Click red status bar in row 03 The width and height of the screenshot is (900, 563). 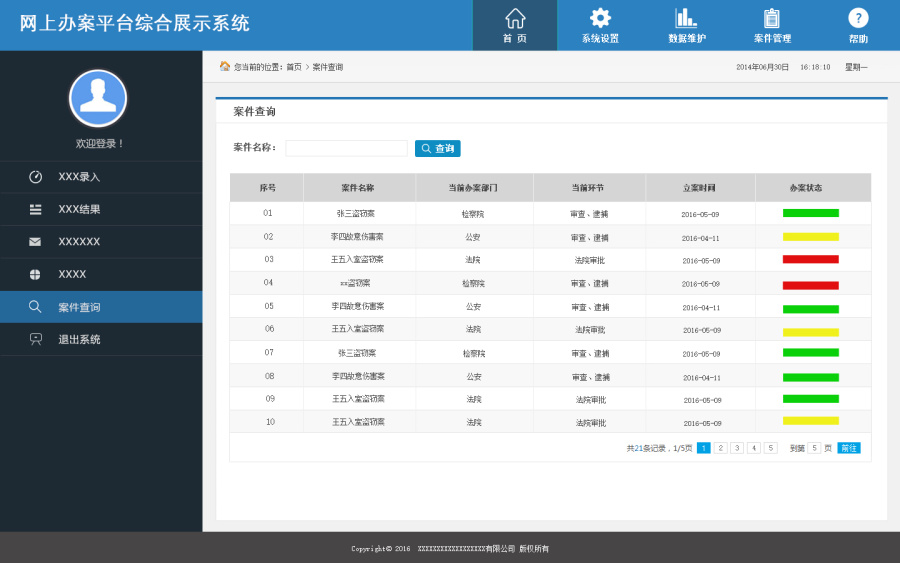[810, 259]
